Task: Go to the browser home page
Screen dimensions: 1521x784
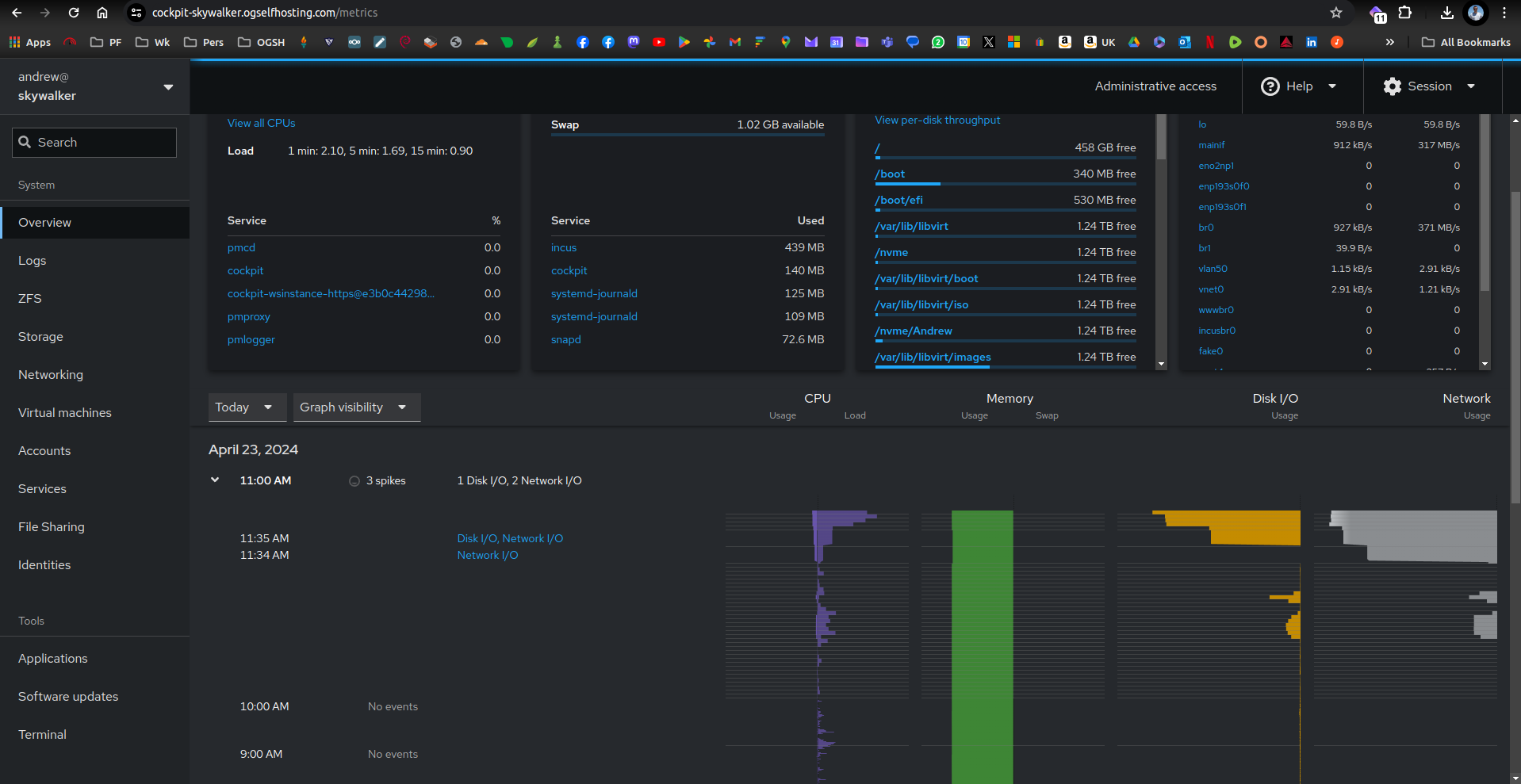Action: coord(102,13)
